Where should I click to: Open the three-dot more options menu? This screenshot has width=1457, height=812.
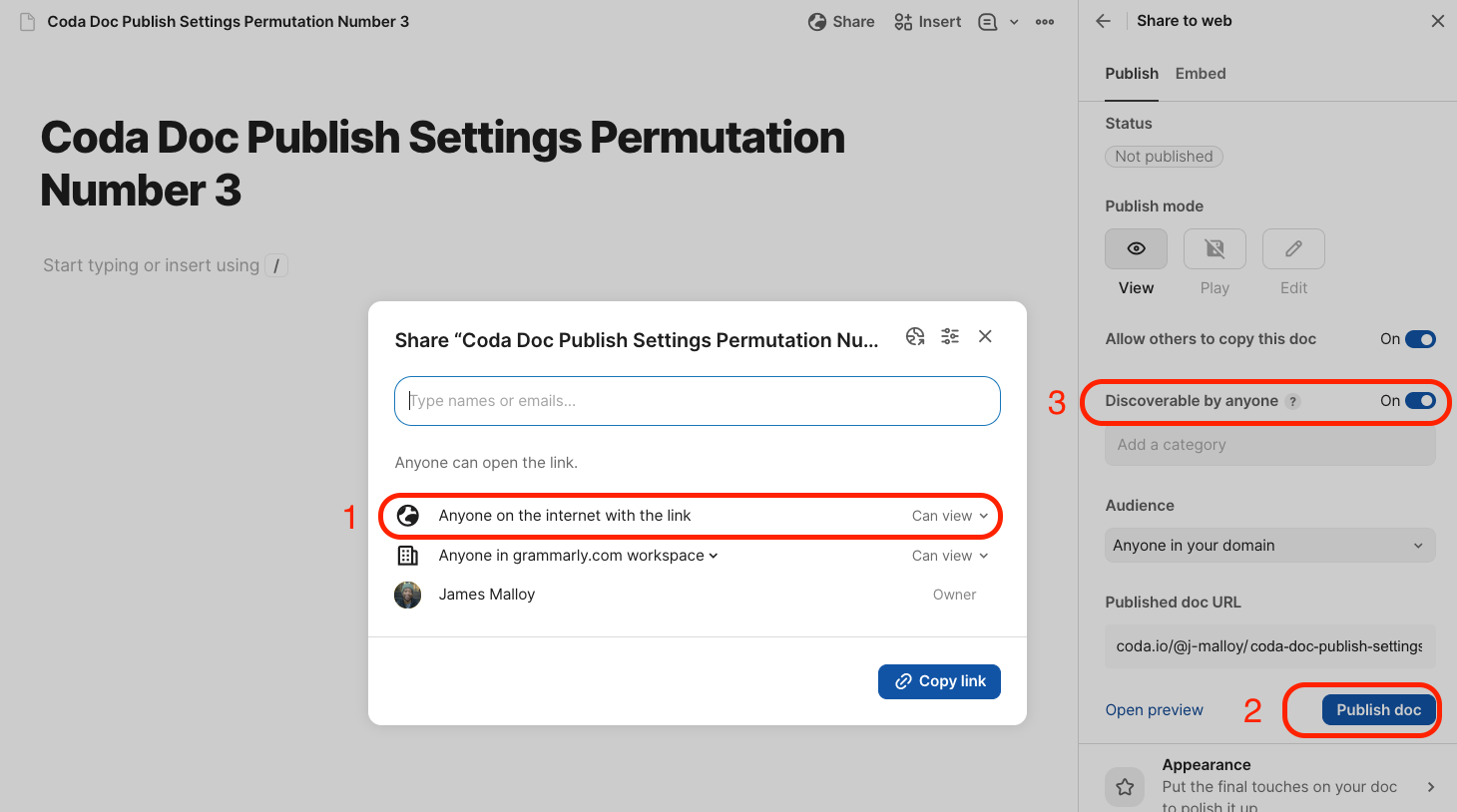pyautogui.click(x=1045, y=22)
